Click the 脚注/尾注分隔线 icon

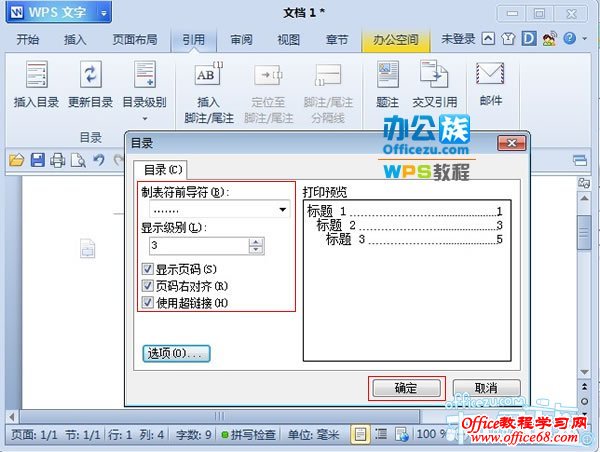(328, 74)
